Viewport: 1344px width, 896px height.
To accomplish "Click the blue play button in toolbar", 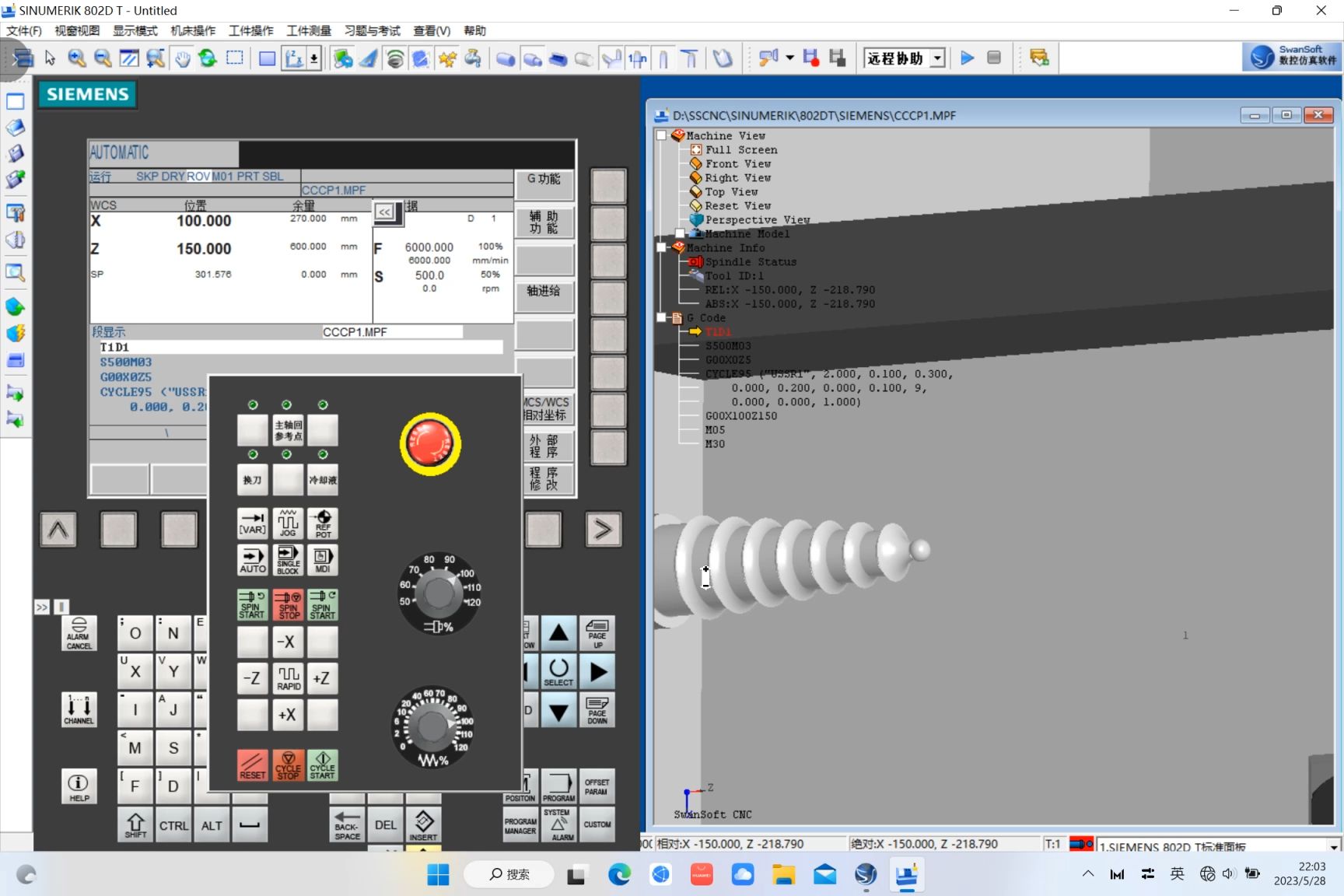I will pyautogui.click(x=967, y=58).
